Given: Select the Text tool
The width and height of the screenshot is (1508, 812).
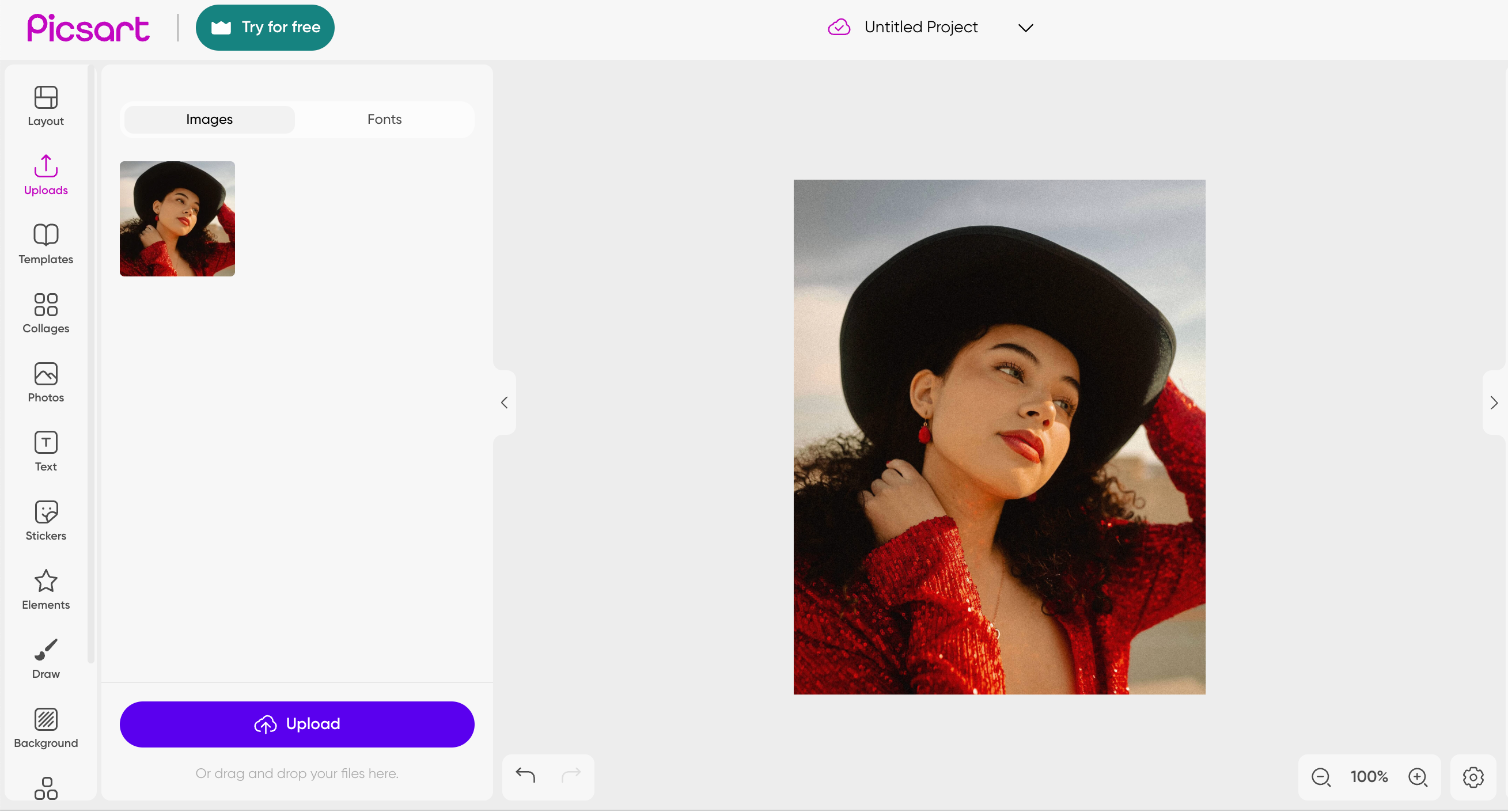Looking at the screenshot, I should [46, 451].
